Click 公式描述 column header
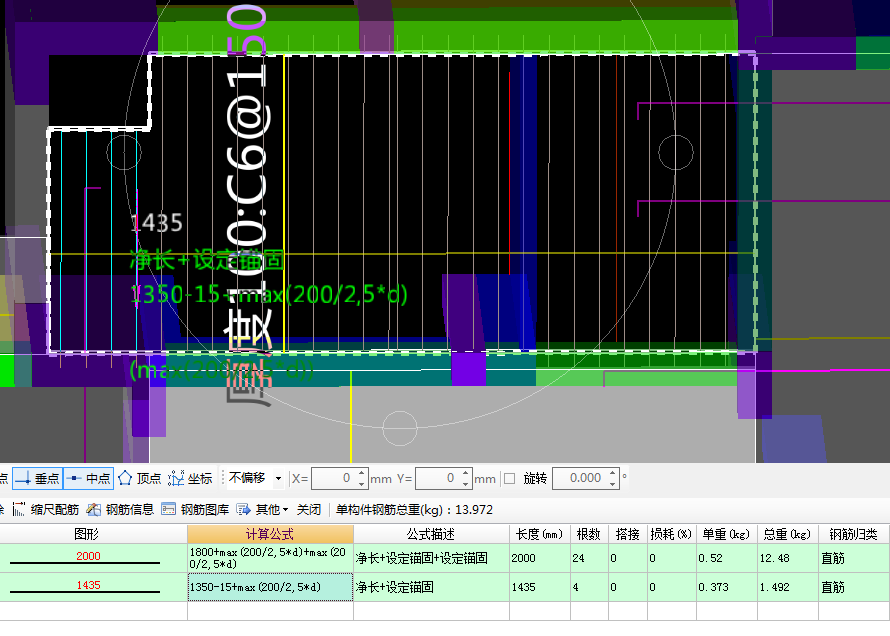This screenshot has width=890, height=636. tap(430, 534)
